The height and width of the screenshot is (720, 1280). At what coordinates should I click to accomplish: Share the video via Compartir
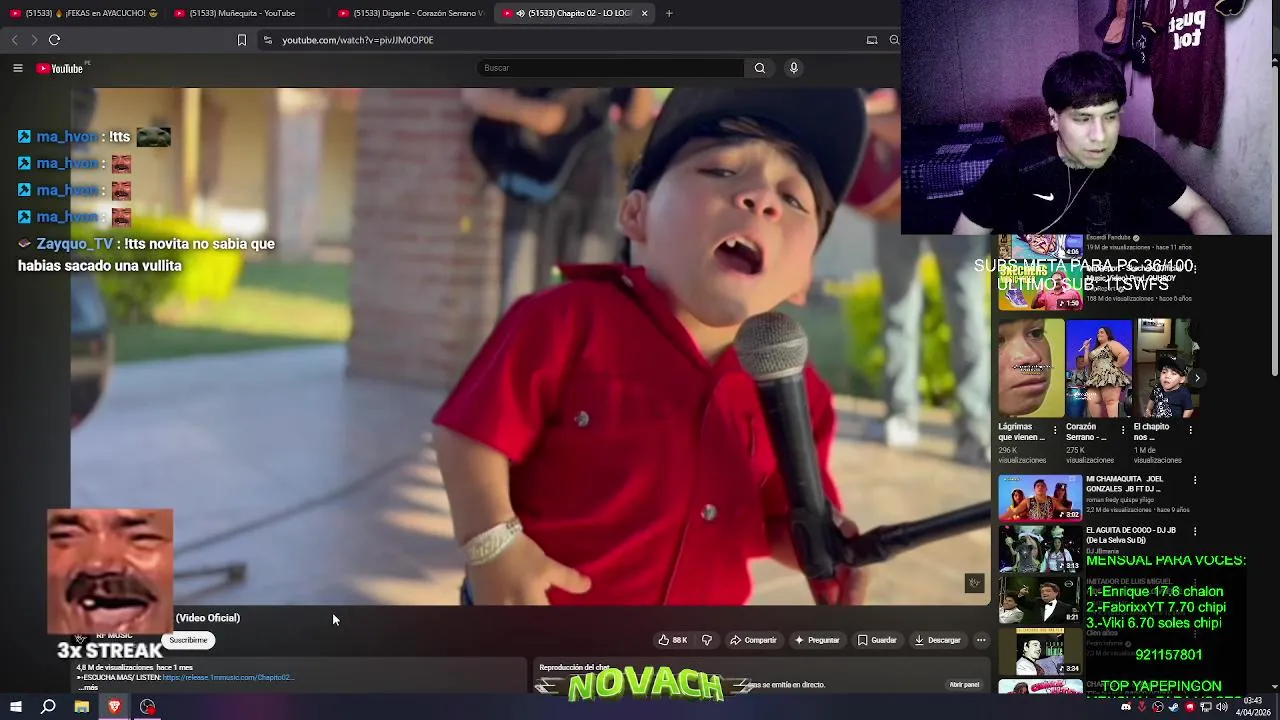click(x=753, y=640)
